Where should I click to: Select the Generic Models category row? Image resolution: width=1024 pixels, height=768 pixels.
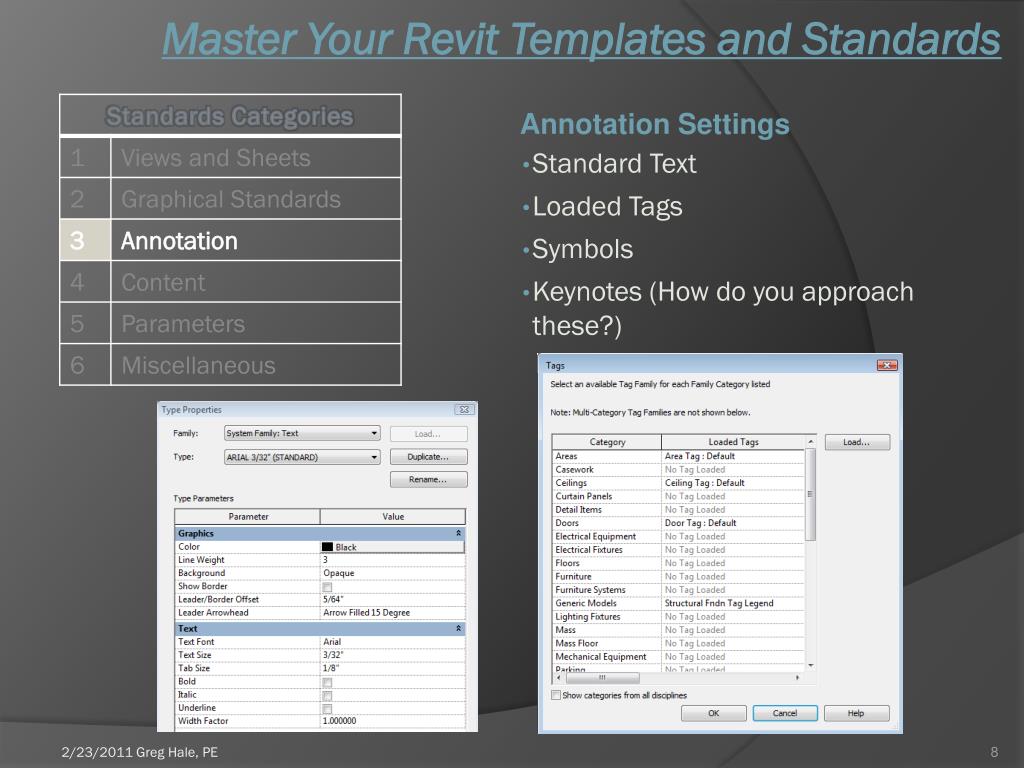[x=679, y=603]
